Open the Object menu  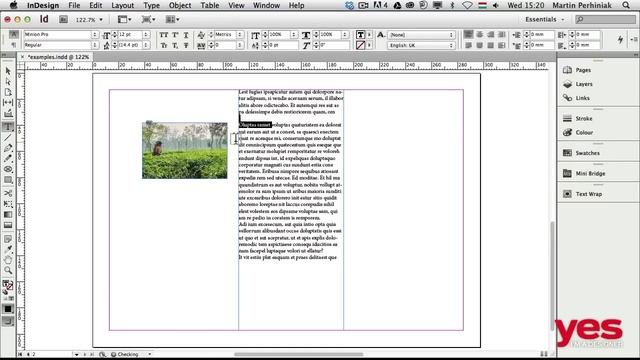click(180, 5)
